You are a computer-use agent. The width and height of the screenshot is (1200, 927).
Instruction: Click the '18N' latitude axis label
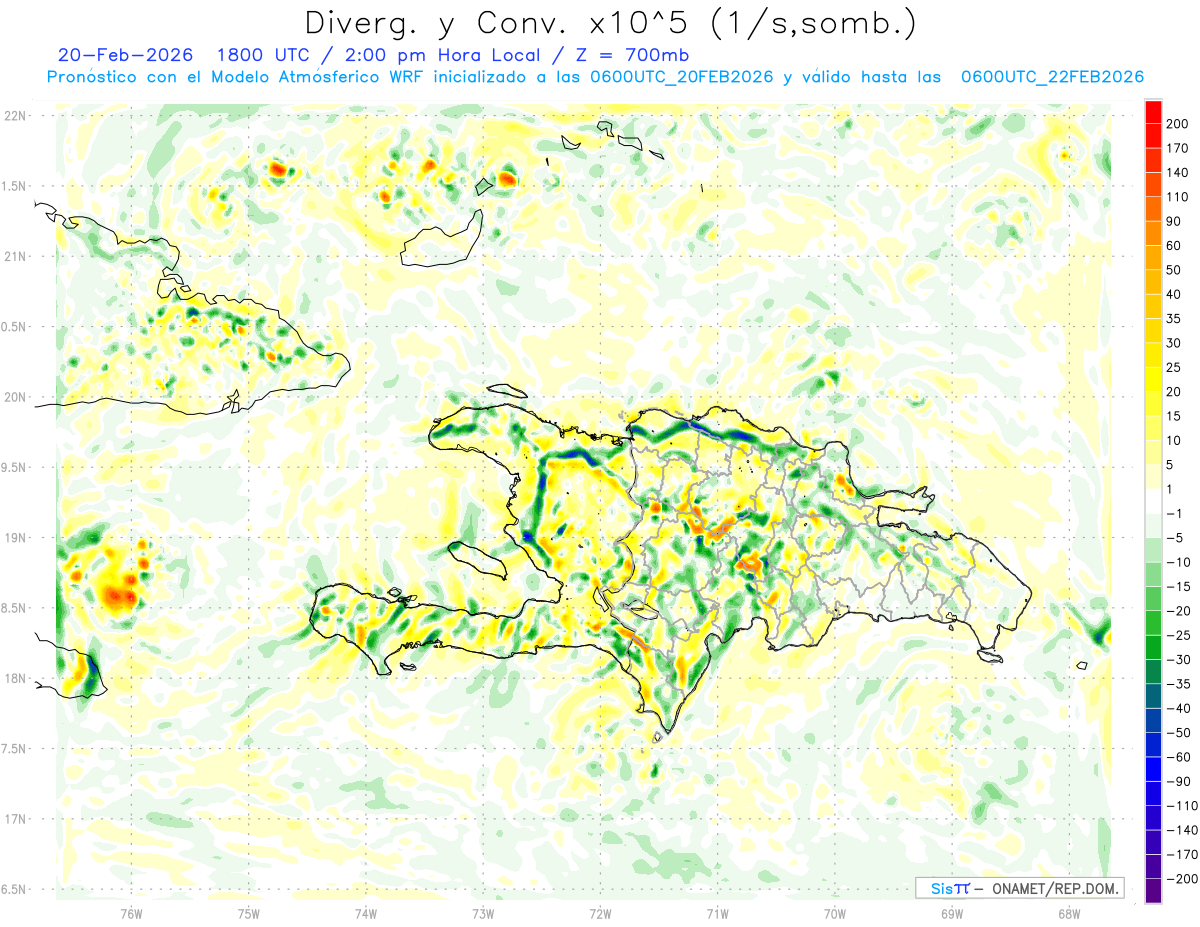point(17,678)
